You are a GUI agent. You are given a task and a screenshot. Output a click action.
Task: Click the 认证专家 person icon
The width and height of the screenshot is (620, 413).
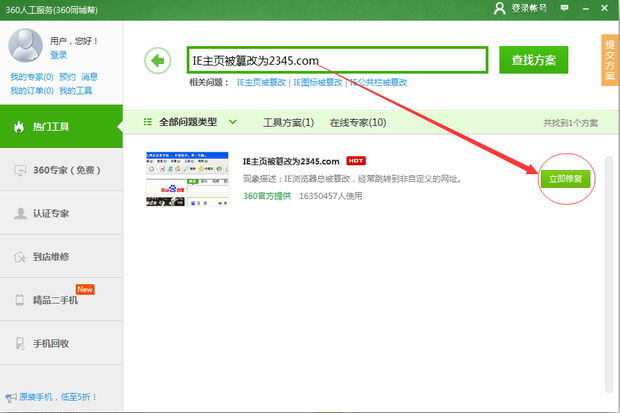(x=19, y=214)
